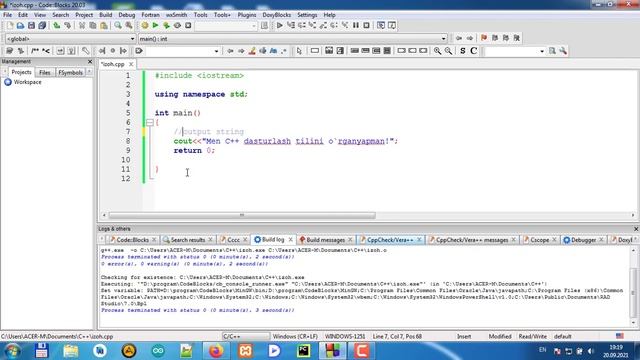Click the New file toolbar icon
Image resolution: width=640 pixels, height=360 pixels.
[x=10, y=25]
